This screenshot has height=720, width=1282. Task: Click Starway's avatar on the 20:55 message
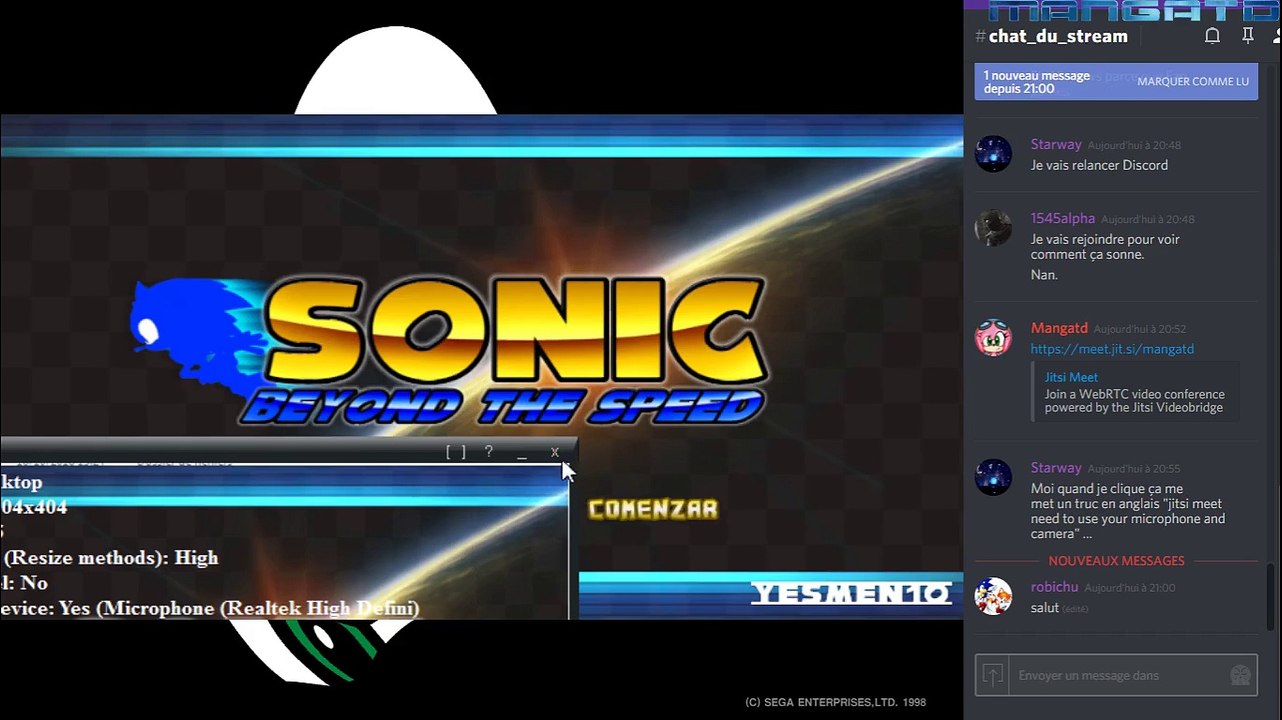point(993,477)
